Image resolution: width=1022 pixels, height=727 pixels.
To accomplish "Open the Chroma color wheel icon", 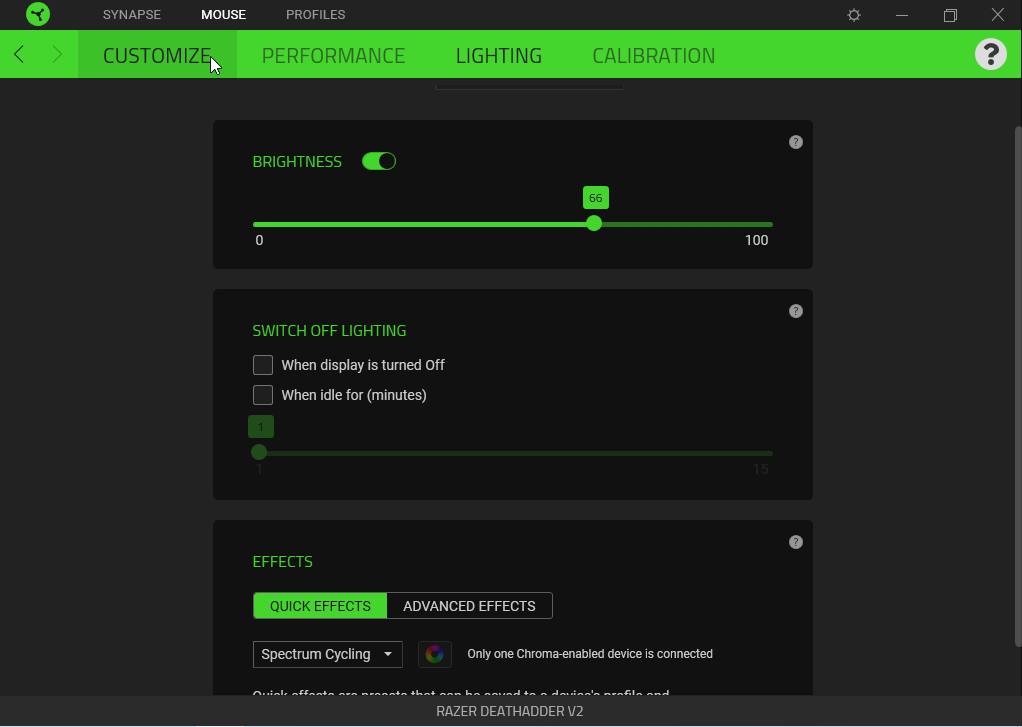I will 435,654.
